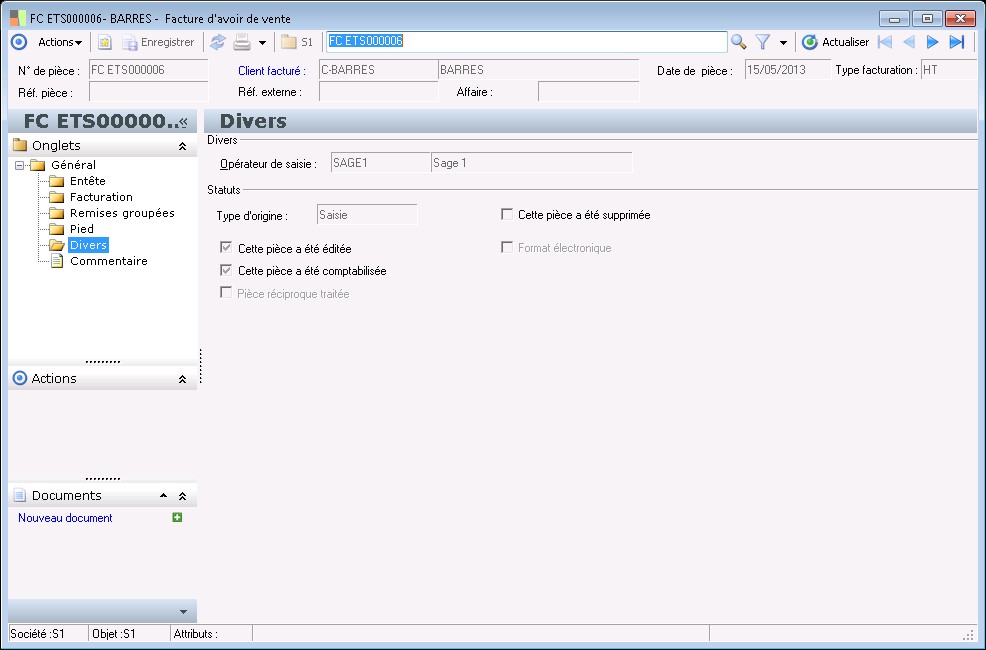Open the Facturation tab in tree
The width and height of the screenshot is (986, 650).
[x=101, y=197]
